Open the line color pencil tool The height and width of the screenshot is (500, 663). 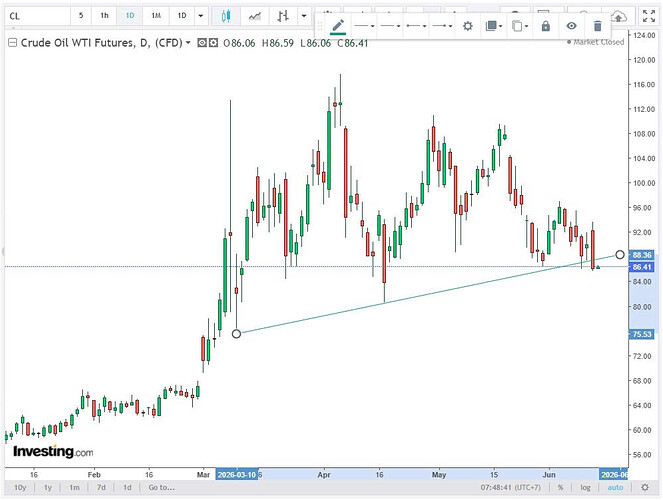click(337, 26)
